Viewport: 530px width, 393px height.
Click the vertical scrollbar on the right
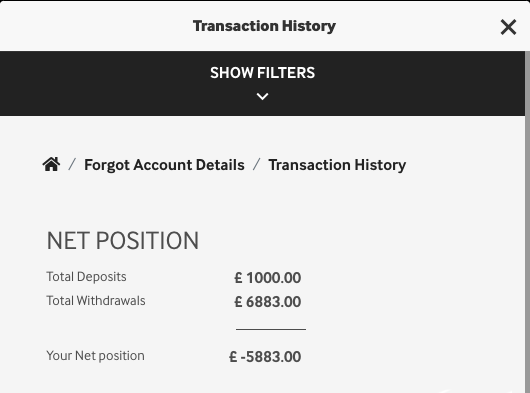[x=527, y=222]
